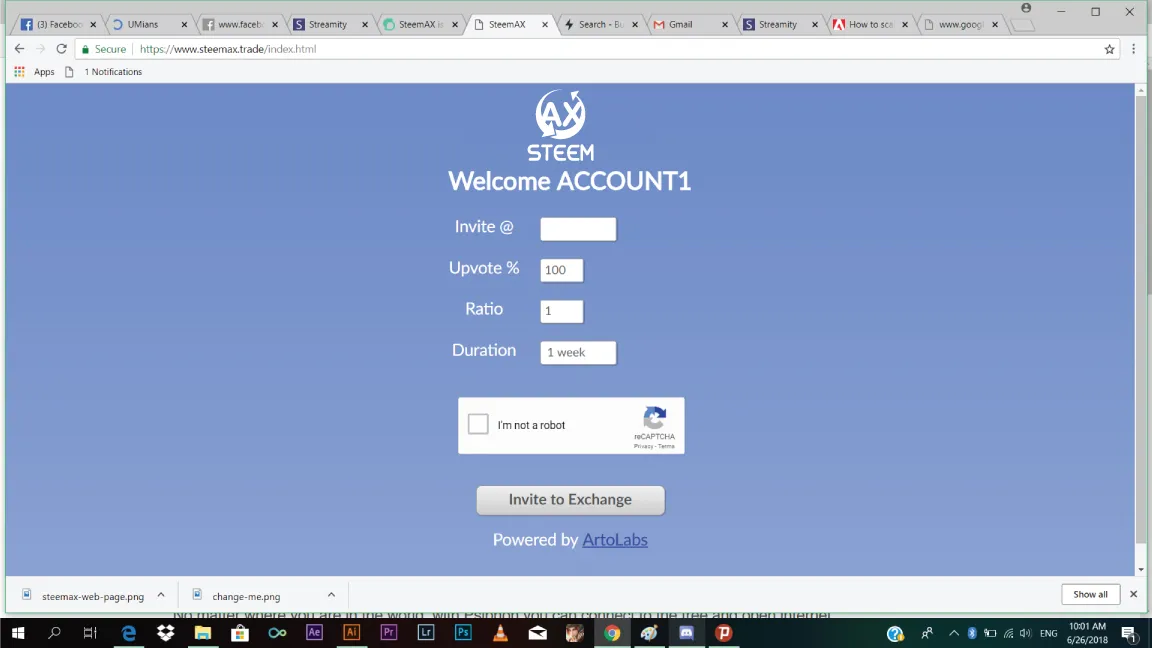The width and height of the screenshot is (1152, 648).
Task: Open Psiphon app from taskbar
Action: pos(724,633)
